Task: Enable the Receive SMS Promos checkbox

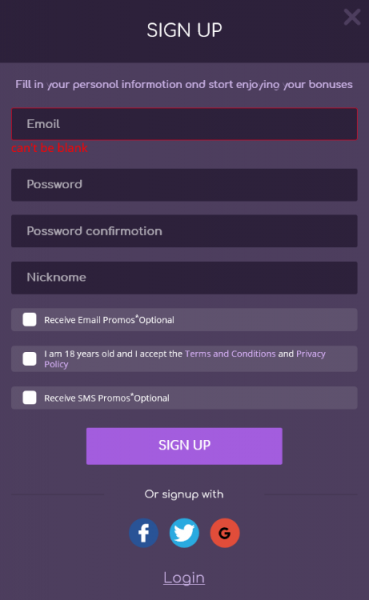Action: [29, 398]
